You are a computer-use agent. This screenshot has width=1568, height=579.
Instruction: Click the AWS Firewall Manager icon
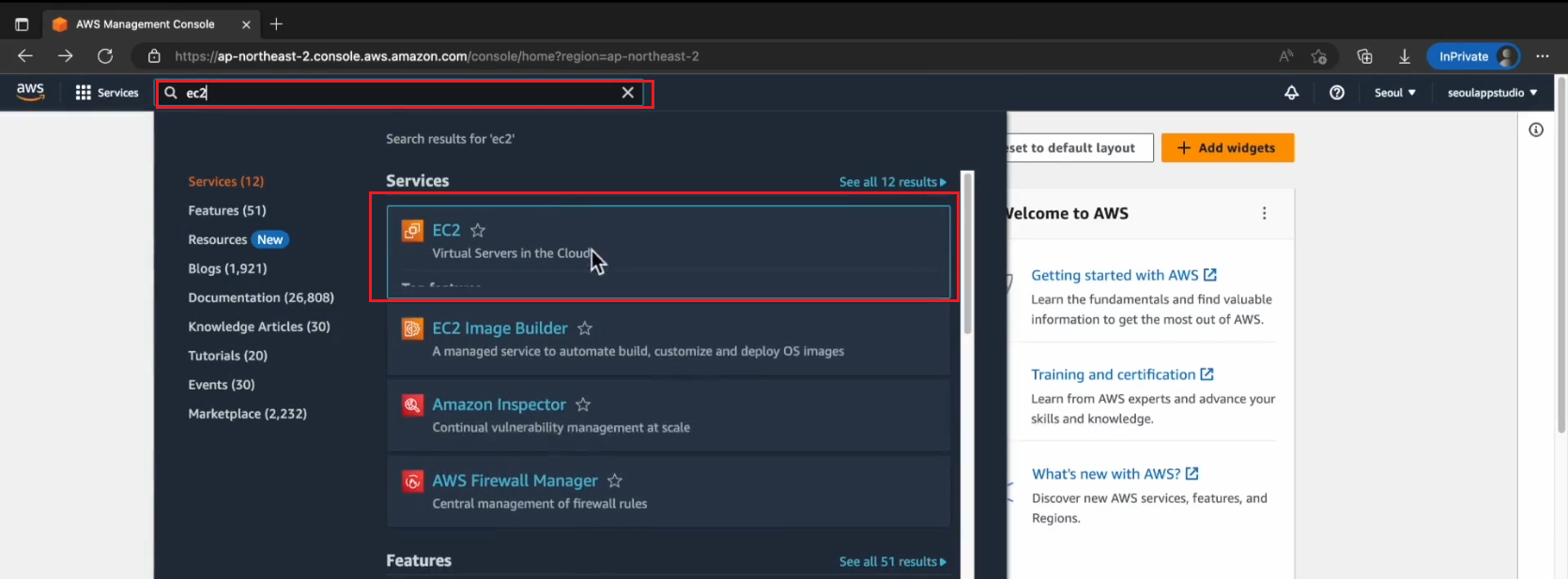pyautogui.click(x=412, y=481)
